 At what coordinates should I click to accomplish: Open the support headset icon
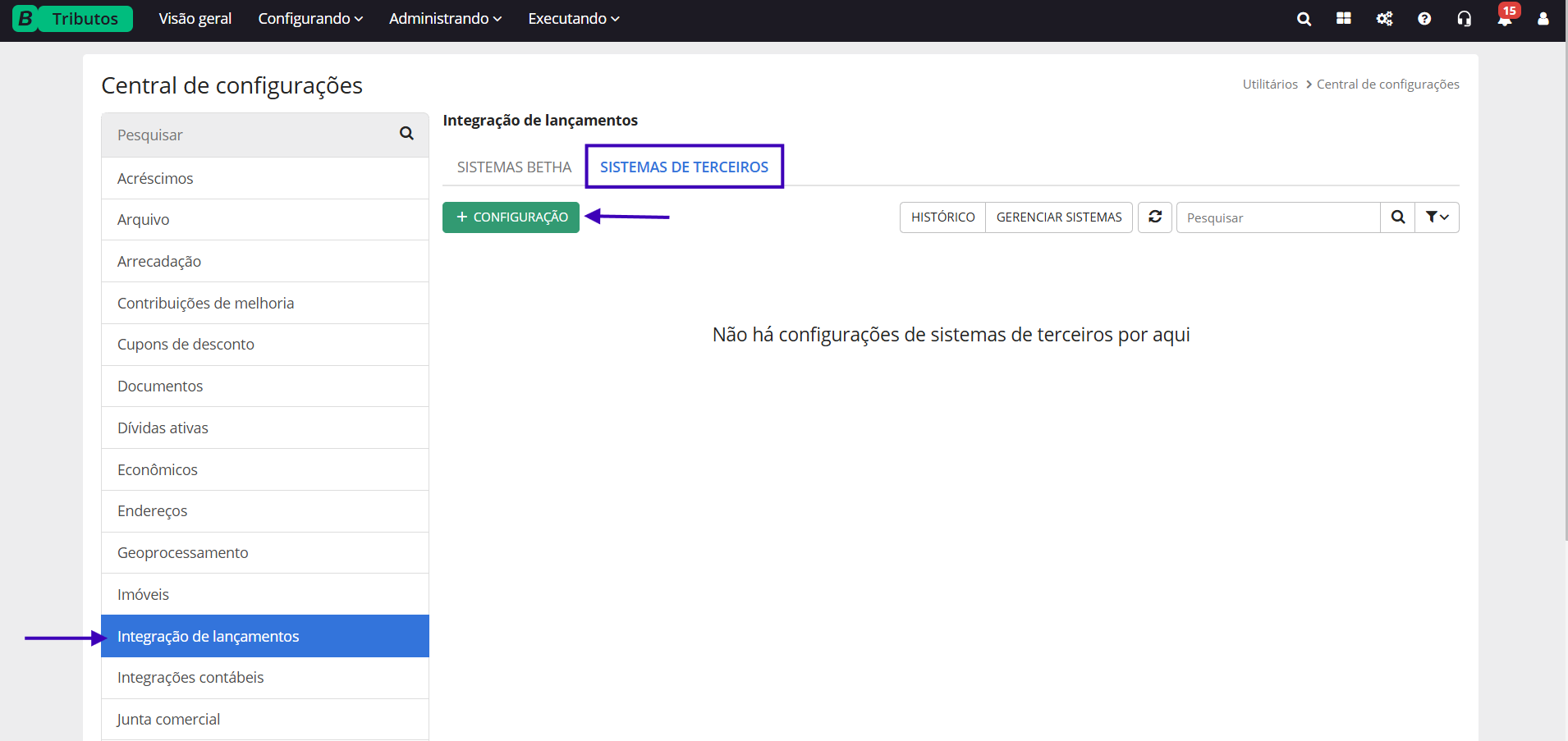(x=1465, y=19)
